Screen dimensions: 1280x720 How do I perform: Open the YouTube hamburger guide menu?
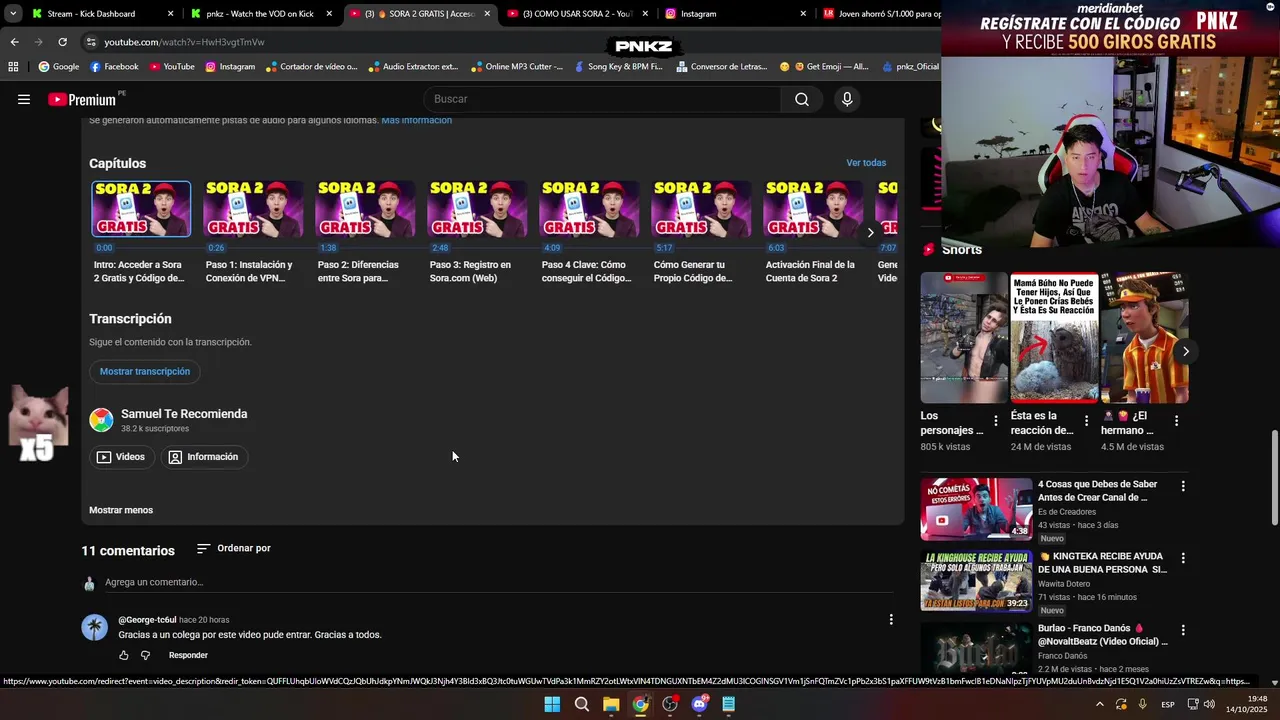24,99
